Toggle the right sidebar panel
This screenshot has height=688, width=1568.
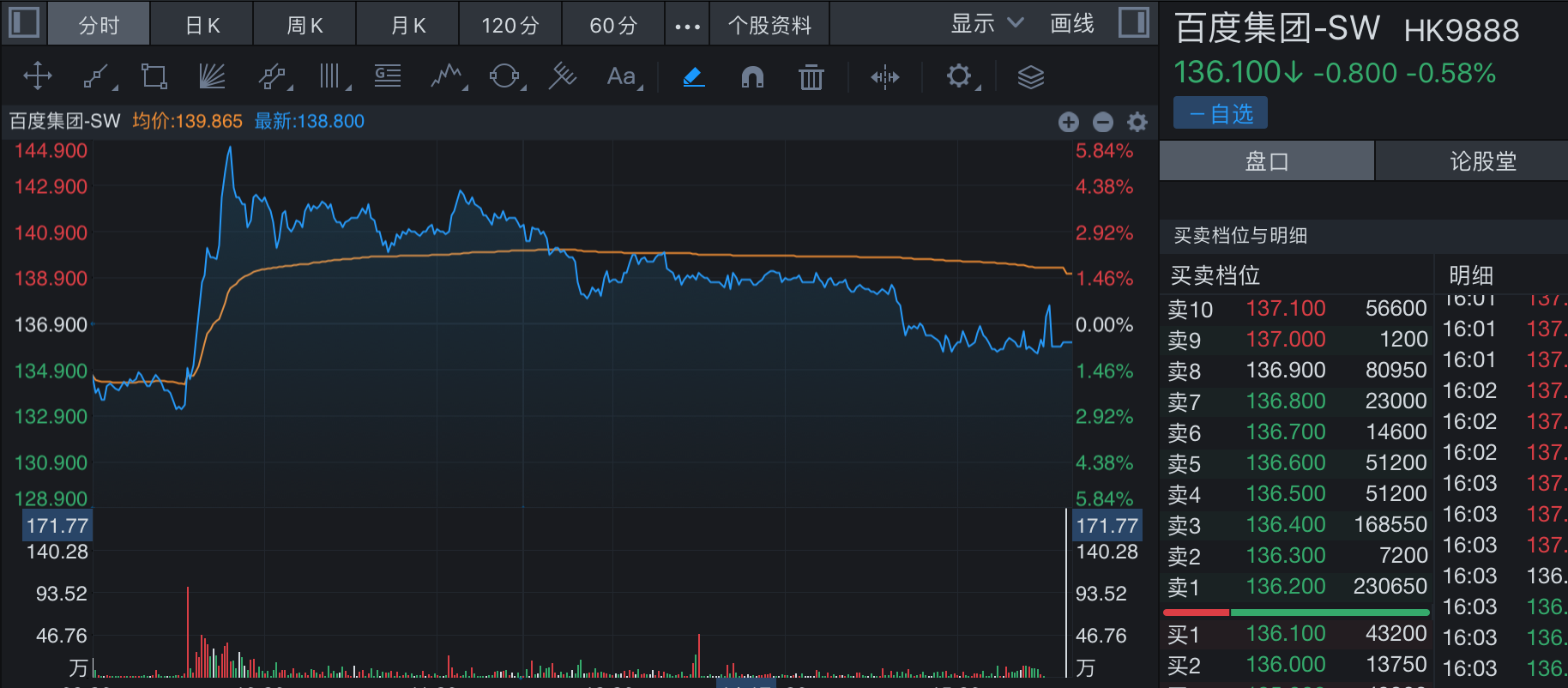pyautogui.click(x=1133, y=23)
